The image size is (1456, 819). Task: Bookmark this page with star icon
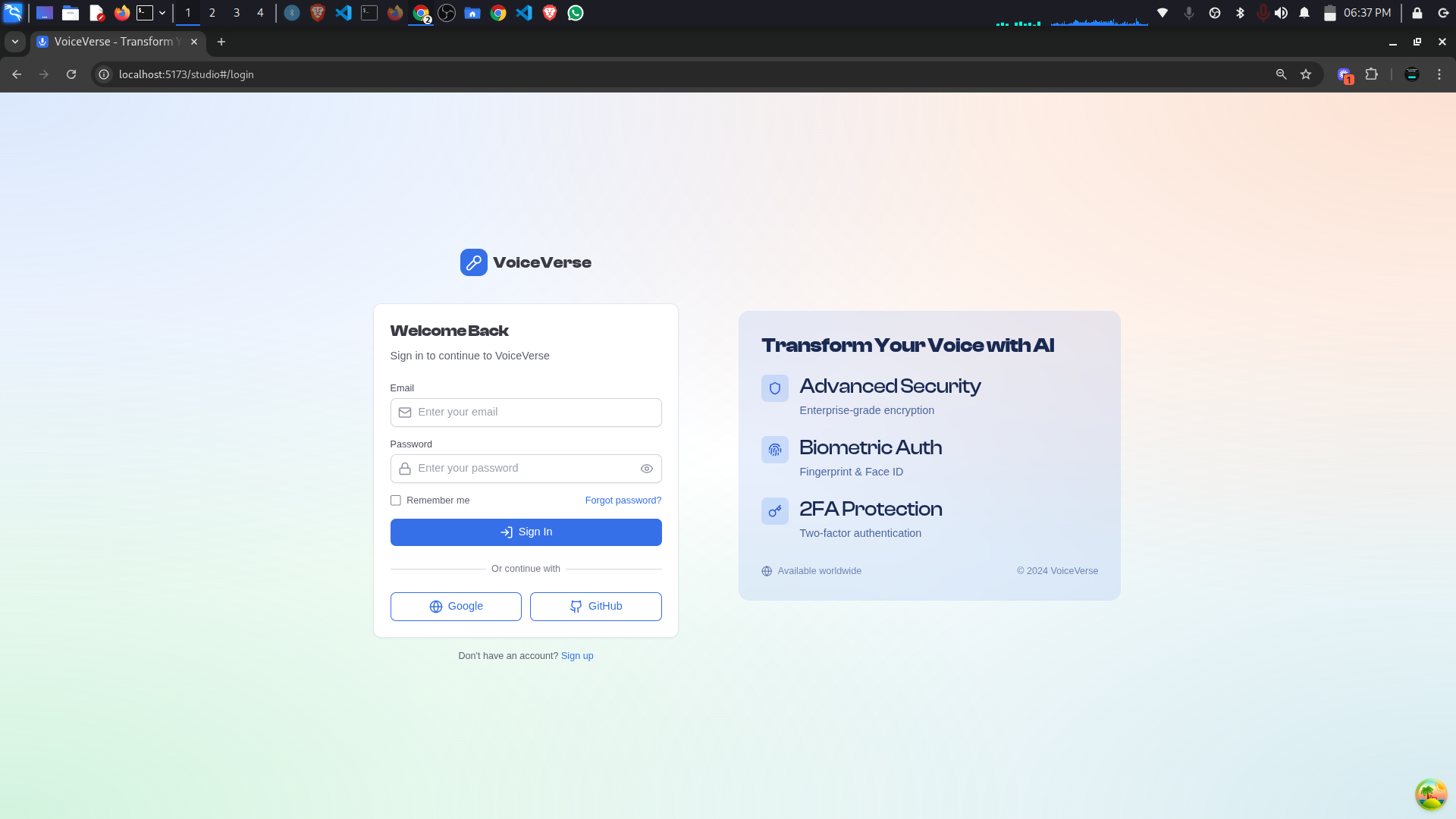(1306, 74)
